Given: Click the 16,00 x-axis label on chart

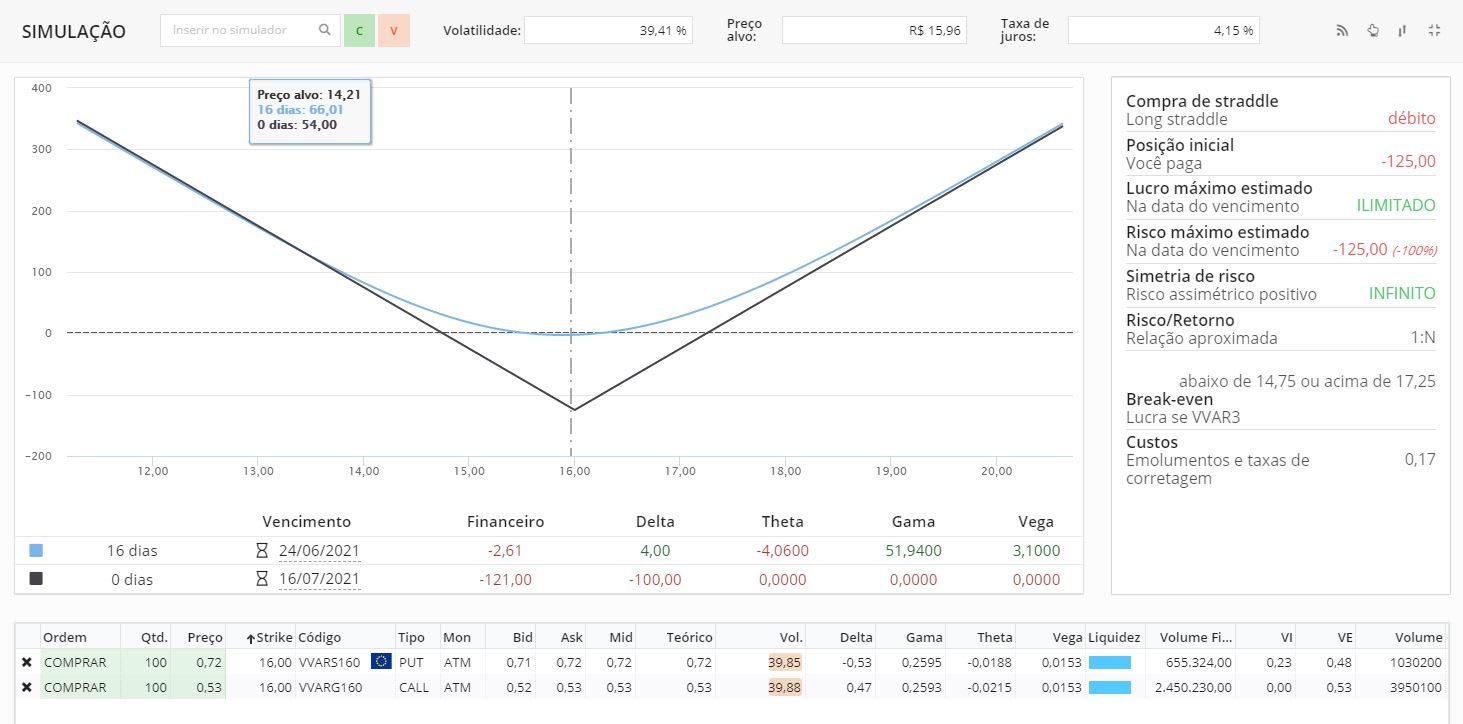Looking at the screenshot, I should (574, 471).
